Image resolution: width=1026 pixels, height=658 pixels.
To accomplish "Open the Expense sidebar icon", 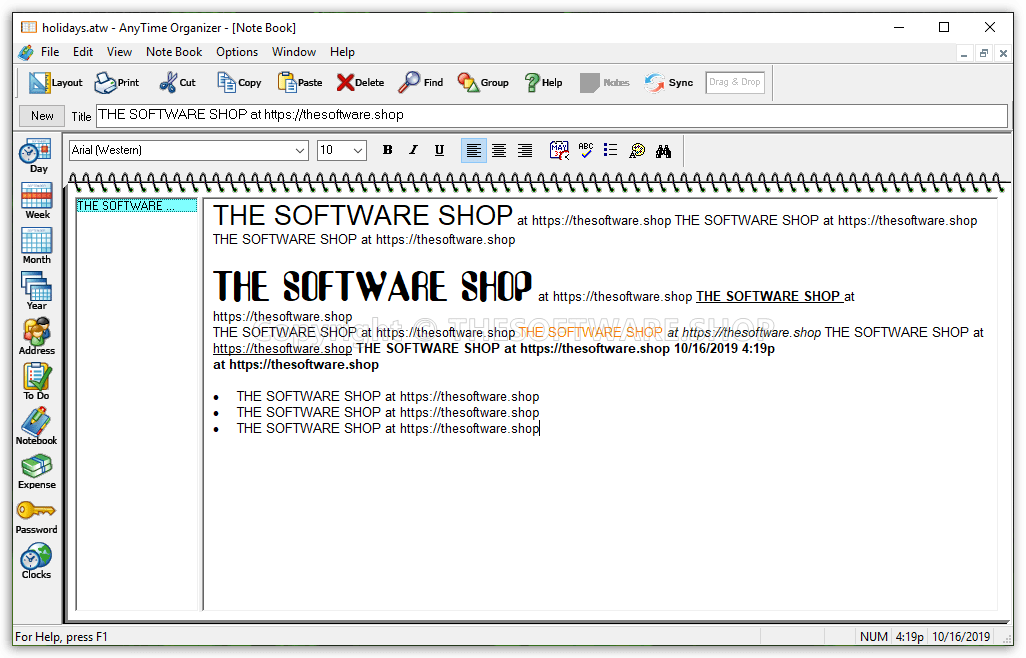I will pyautogui.click(x=37, y=472).
